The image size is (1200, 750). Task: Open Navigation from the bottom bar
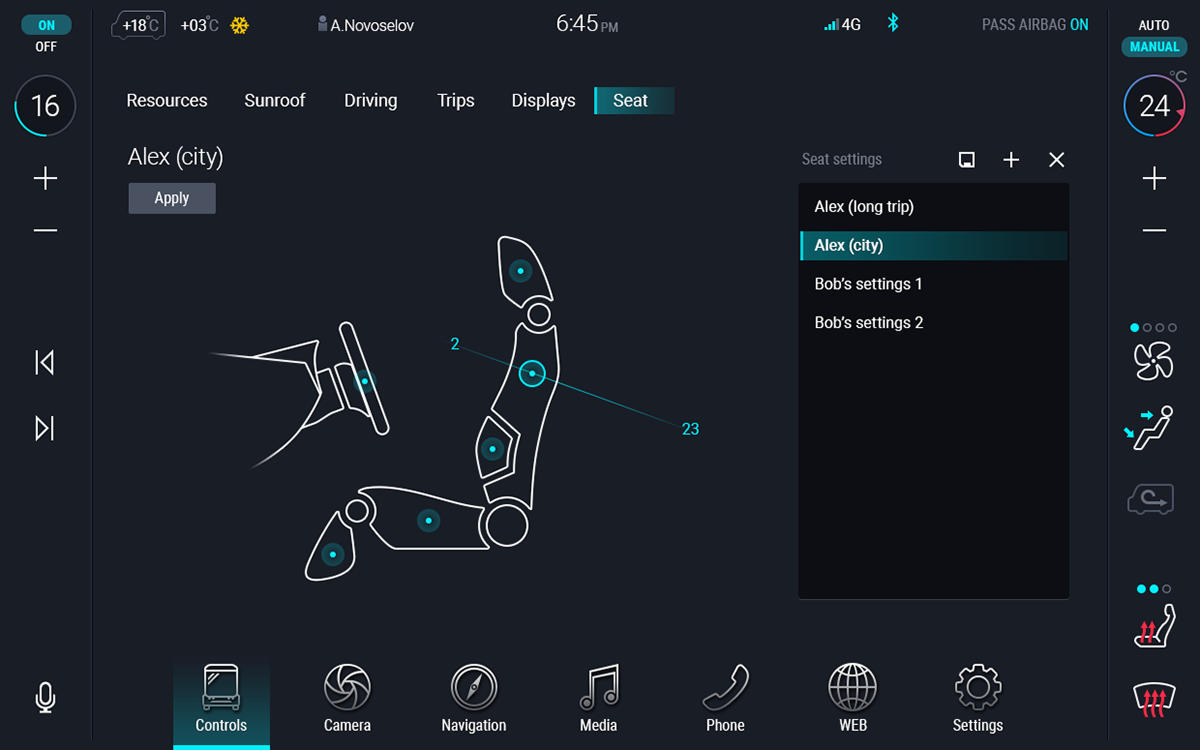click(x=473, y=699)
